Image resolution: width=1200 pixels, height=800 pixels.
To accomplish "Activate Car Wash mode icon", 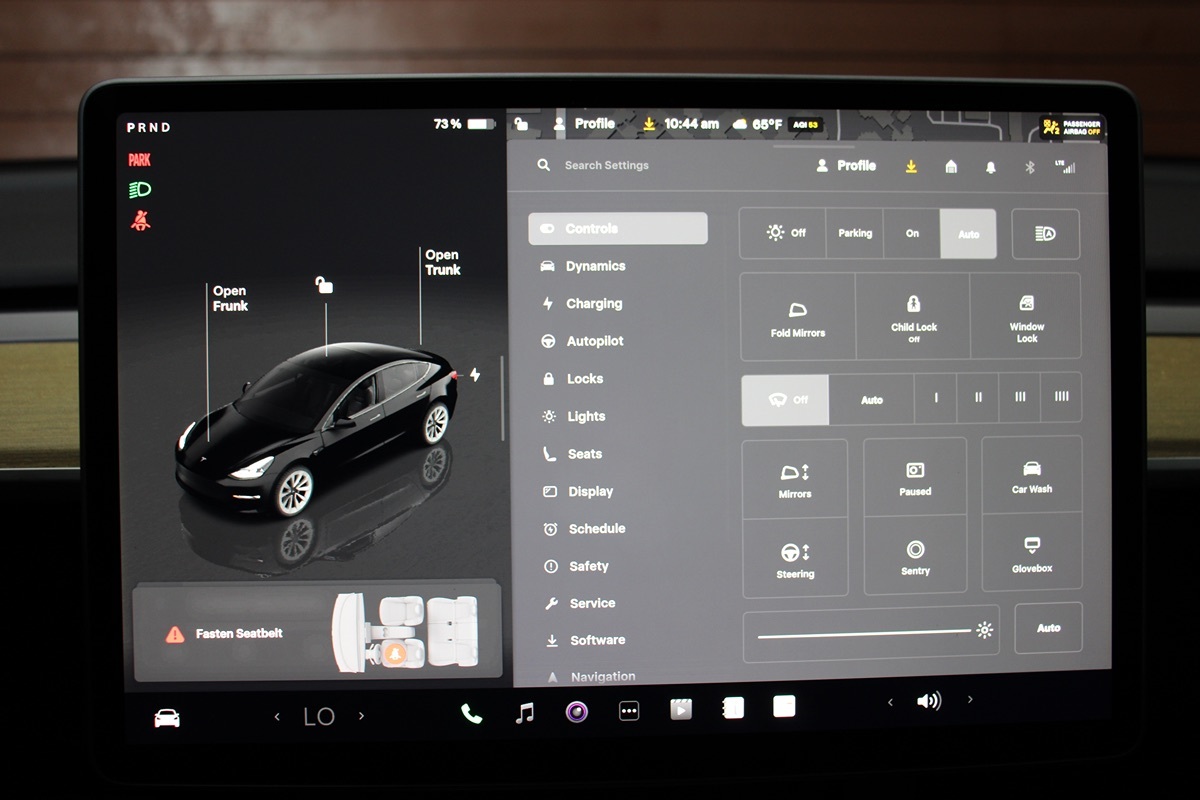I will [x=1031, y=476].
